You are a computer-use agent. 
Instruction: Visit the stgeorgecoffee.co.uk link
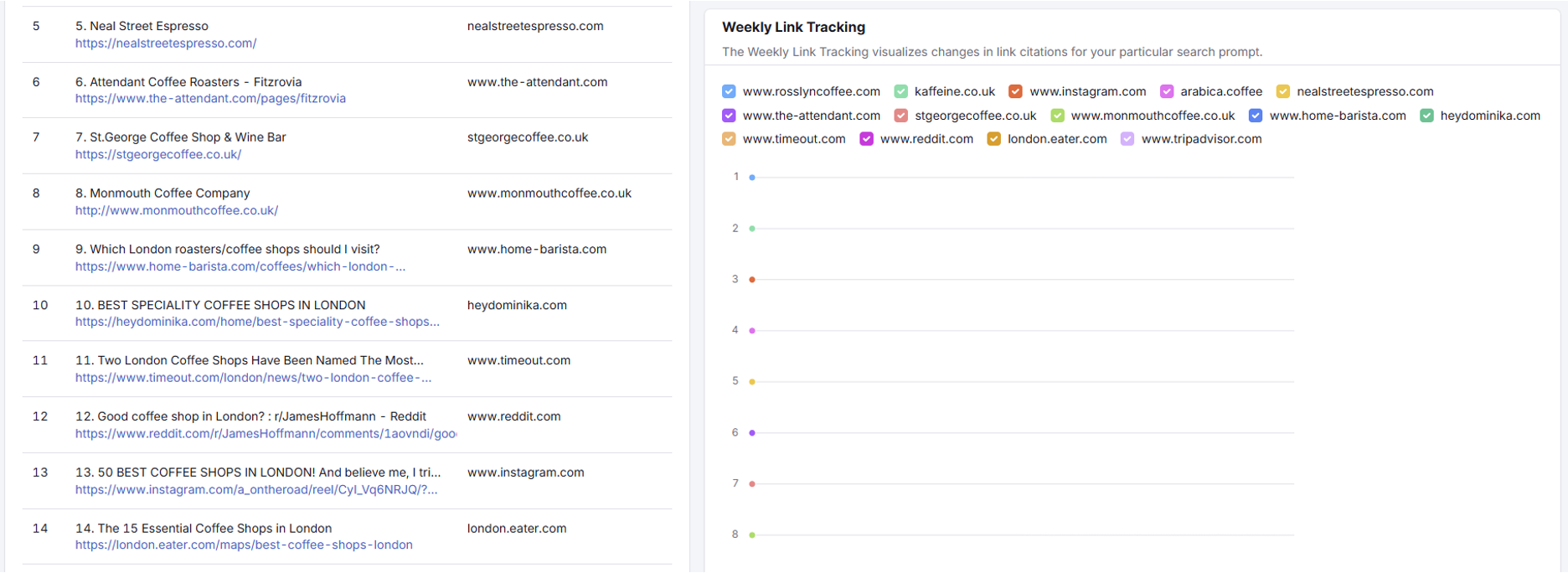(158, 155)
